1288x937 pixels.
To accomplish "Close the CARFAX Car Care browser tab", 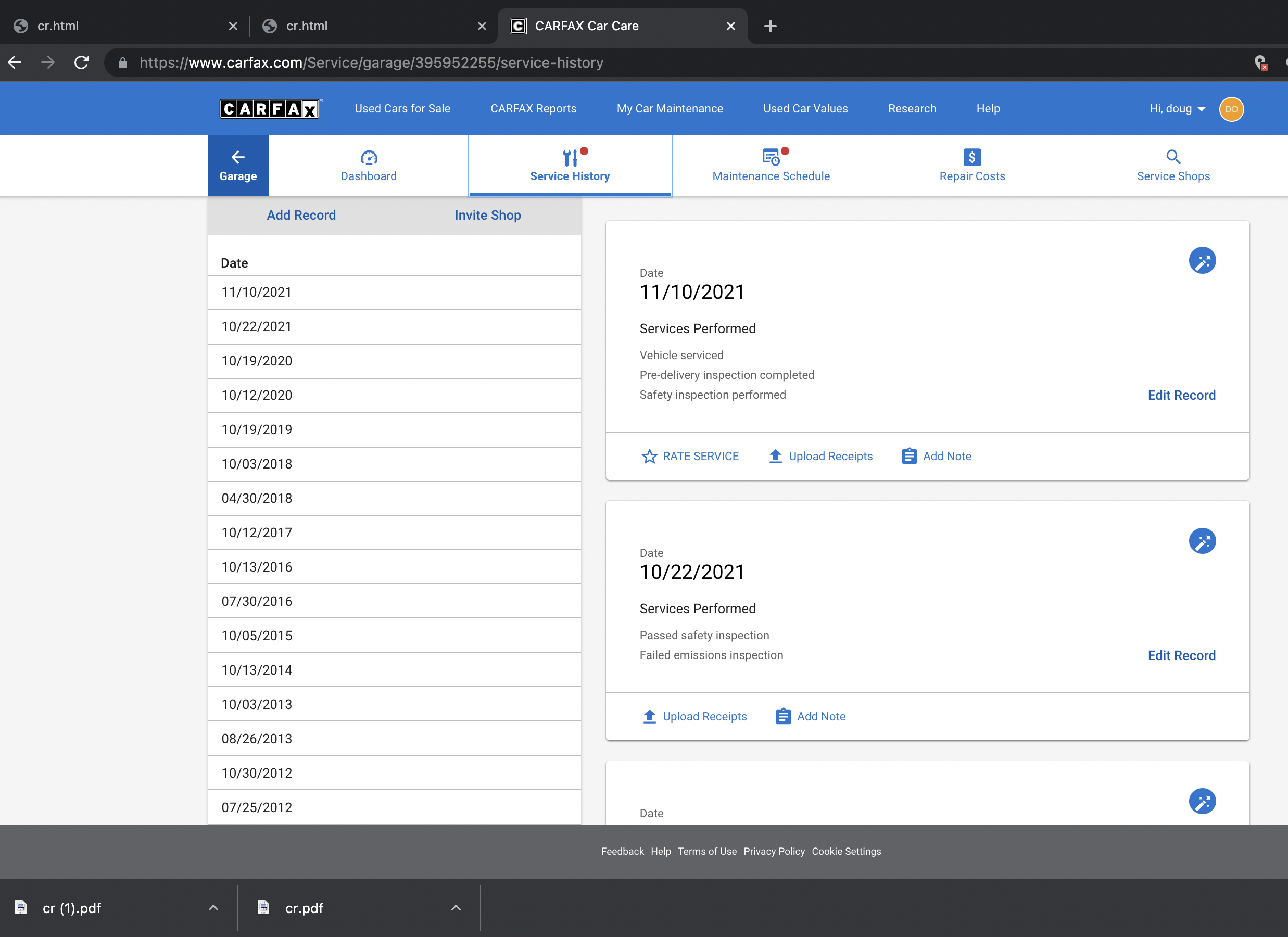I will coord(731,26).
